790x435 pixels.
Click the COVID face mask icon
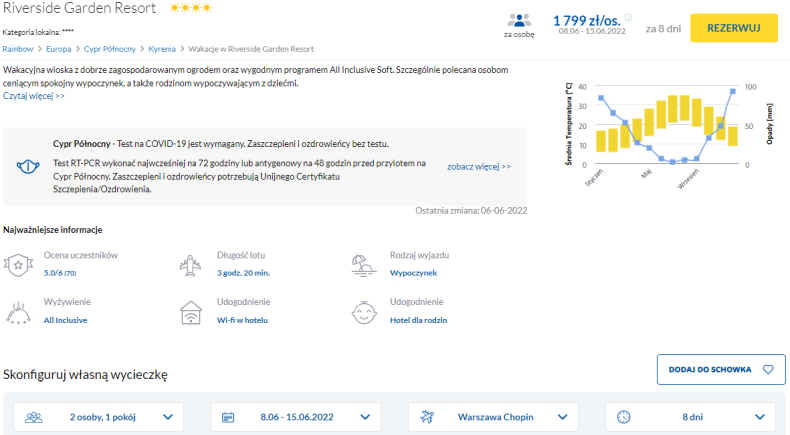[x=28, y=167]
